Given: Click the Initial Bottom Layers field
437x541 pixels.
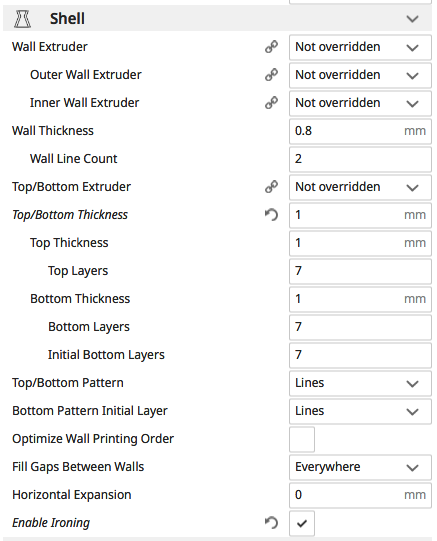Looking at the screenshot, I should point(360,355).
